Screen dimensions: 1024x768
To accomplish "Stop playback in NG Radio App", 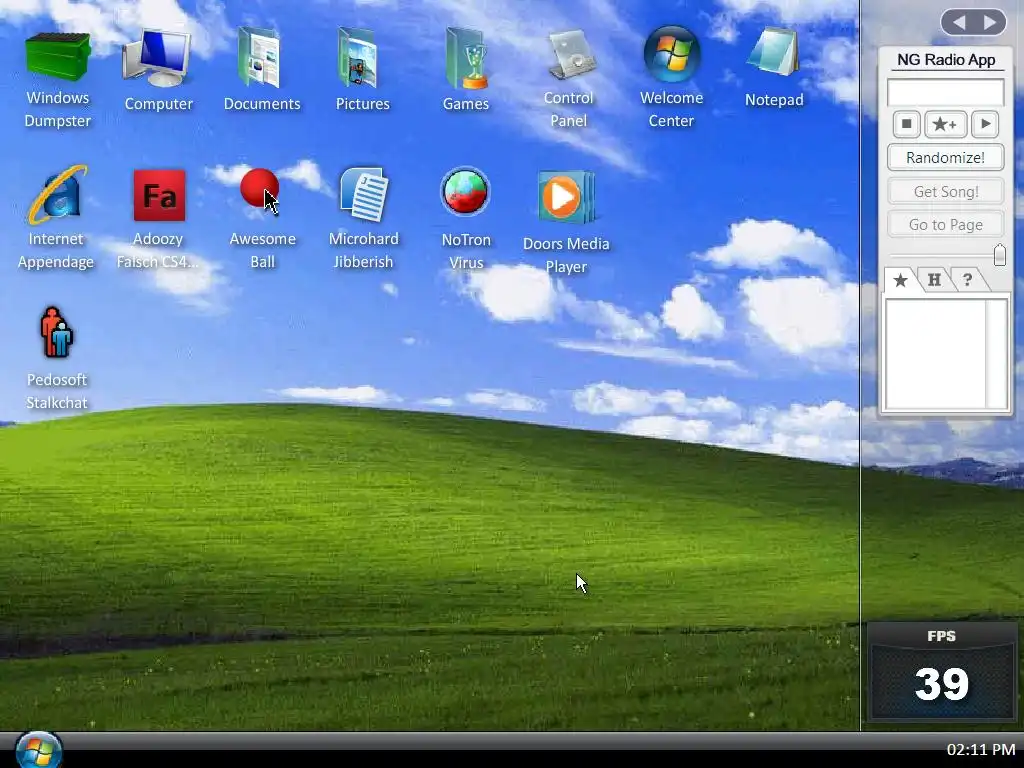I will 906,123.
